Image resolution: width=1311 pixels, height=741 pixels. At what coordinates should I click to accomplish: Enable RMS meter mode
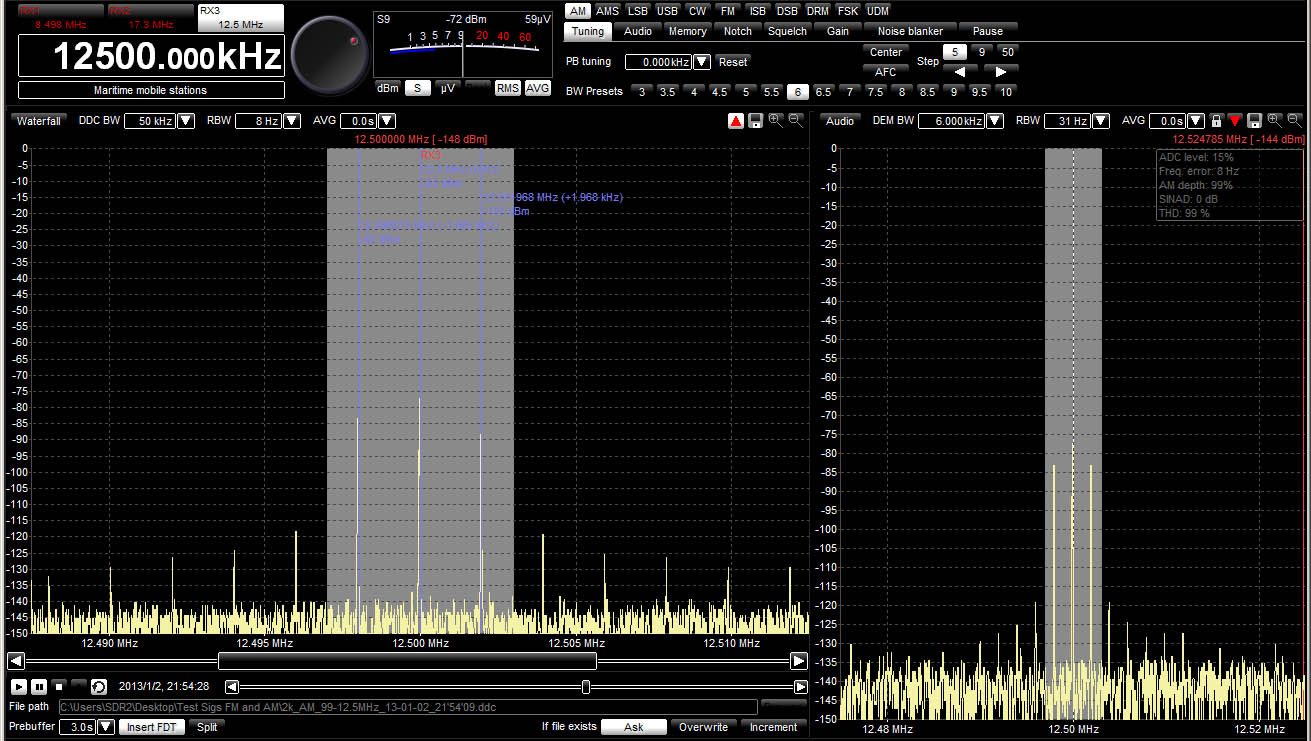[x=508, y=88]
